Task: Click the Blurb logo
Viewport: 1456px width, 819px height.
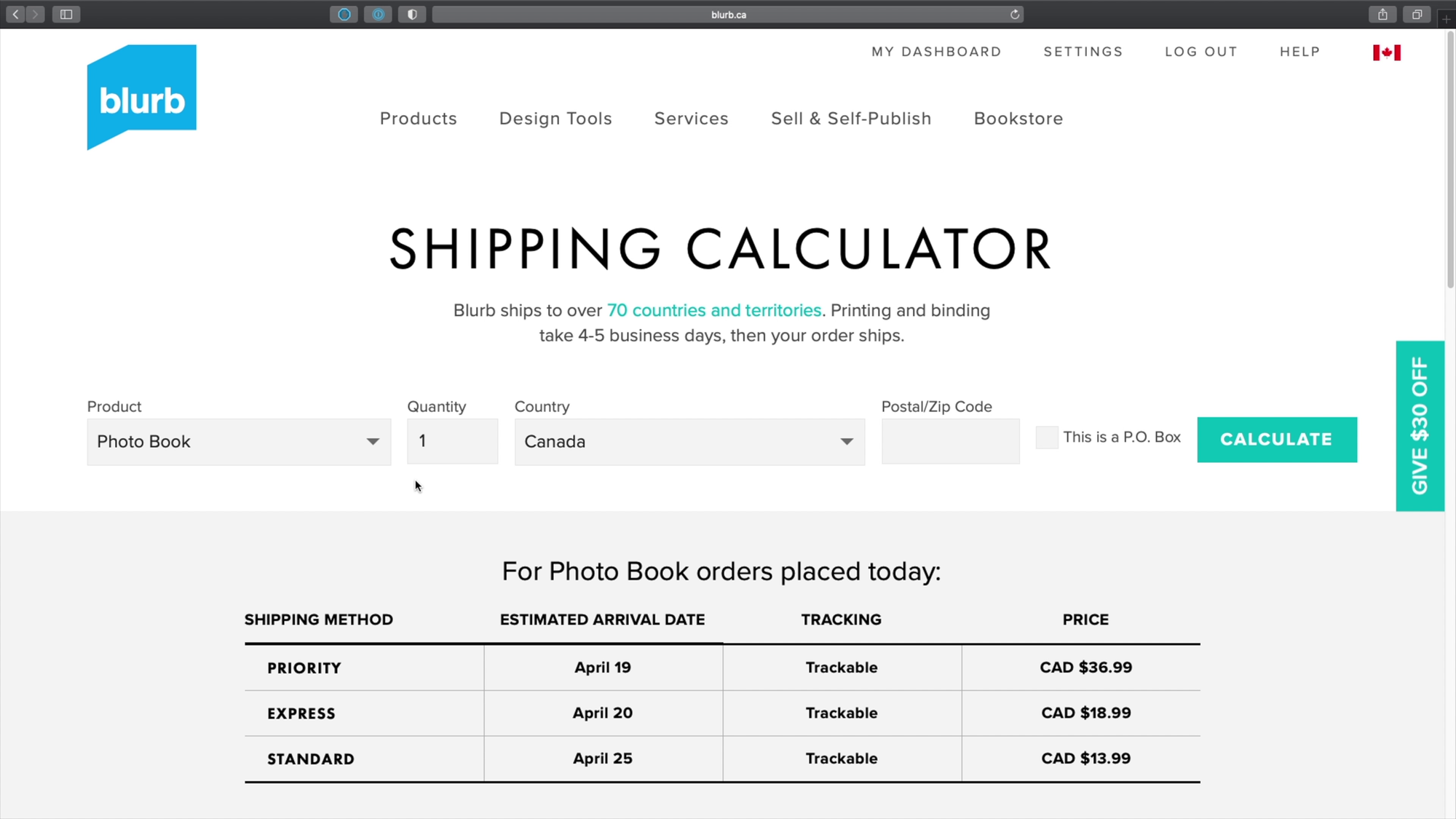Action: [x=141, y=97]
